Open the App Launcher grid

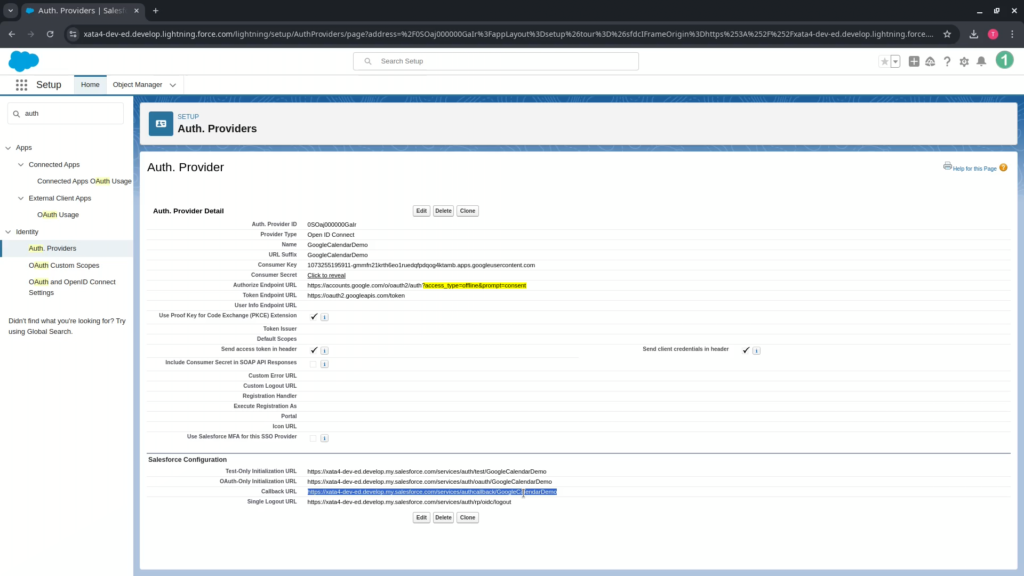22,85
